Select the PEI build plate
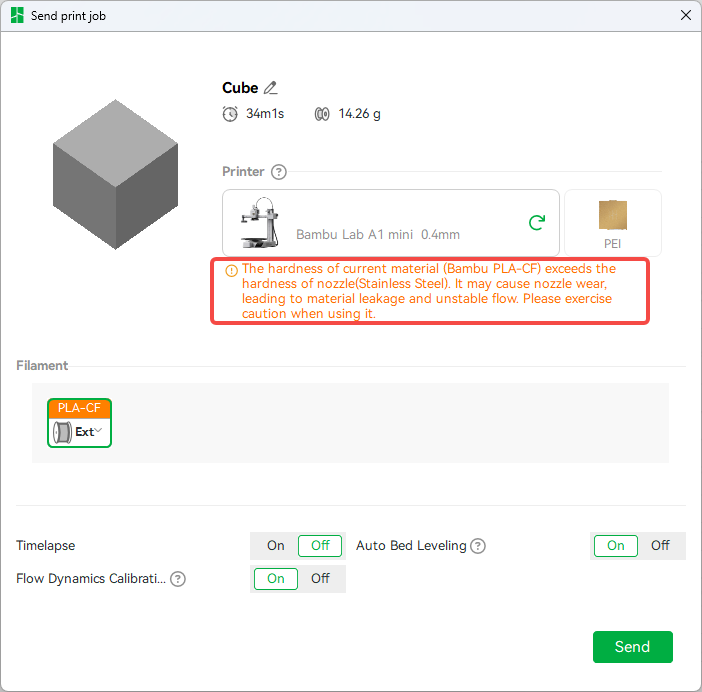The height and width of the screenshot is (692, 702). [x=613, y=223]
